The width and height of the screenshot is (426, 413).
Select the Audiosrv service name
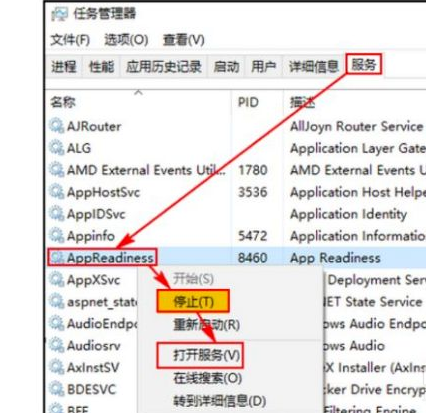94,346
